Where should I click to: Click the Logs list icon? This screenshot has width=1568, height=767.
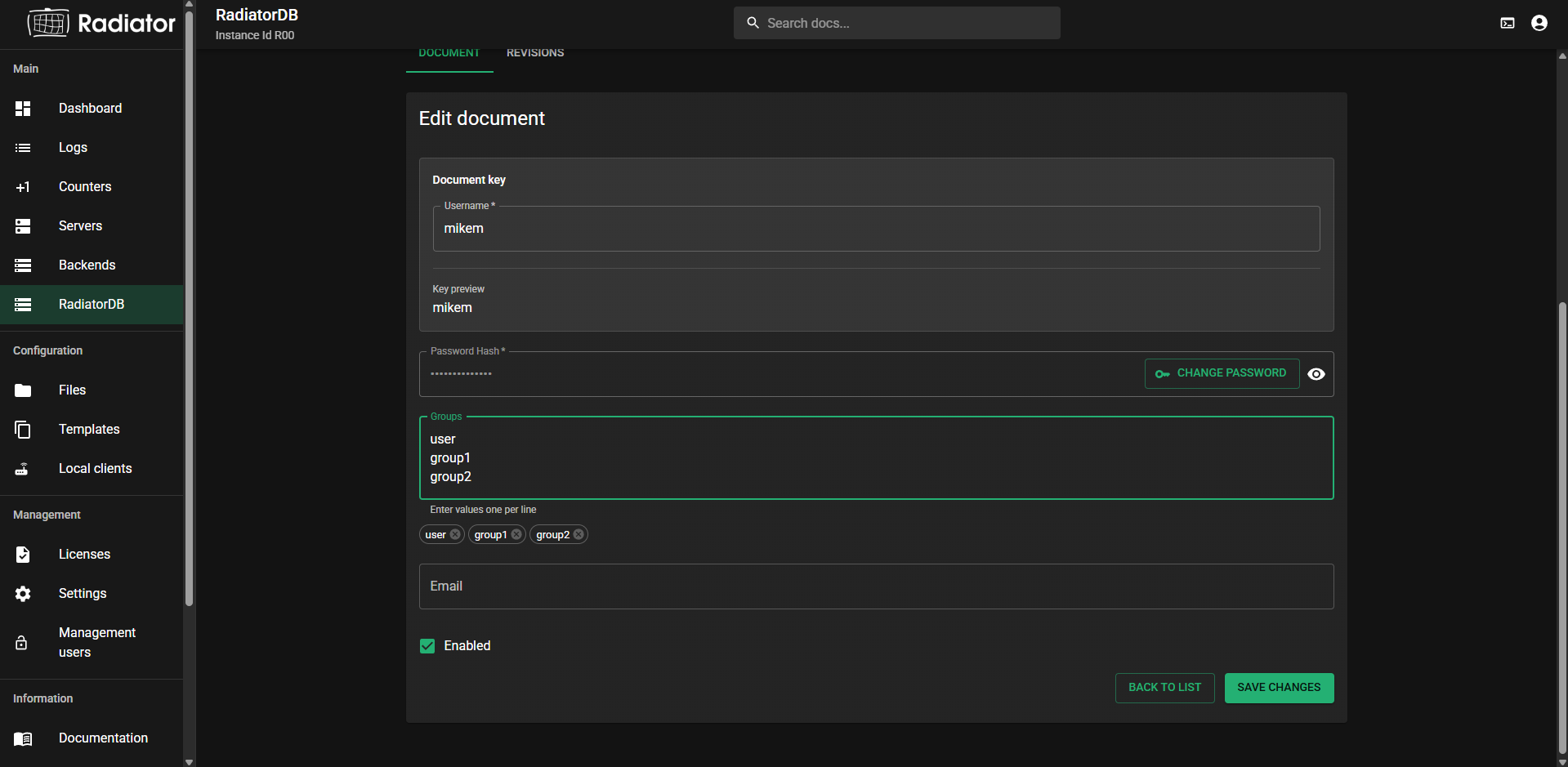point(23,147)
